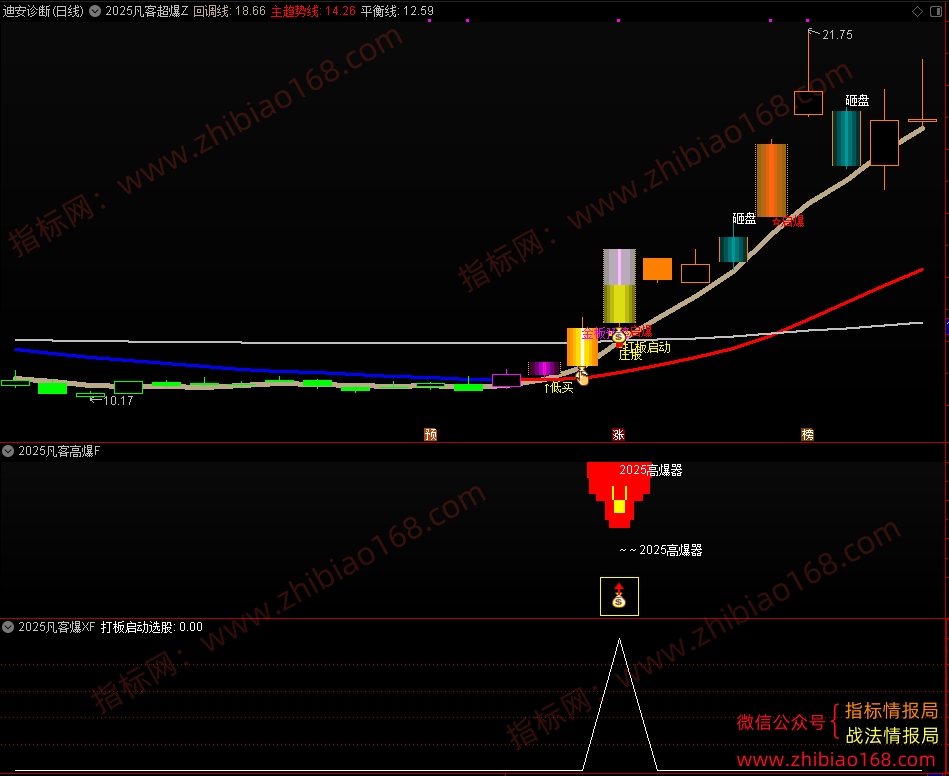
Task: Expand the 2025凡客爆XF indicator dropdown
Action: [8, 627]
